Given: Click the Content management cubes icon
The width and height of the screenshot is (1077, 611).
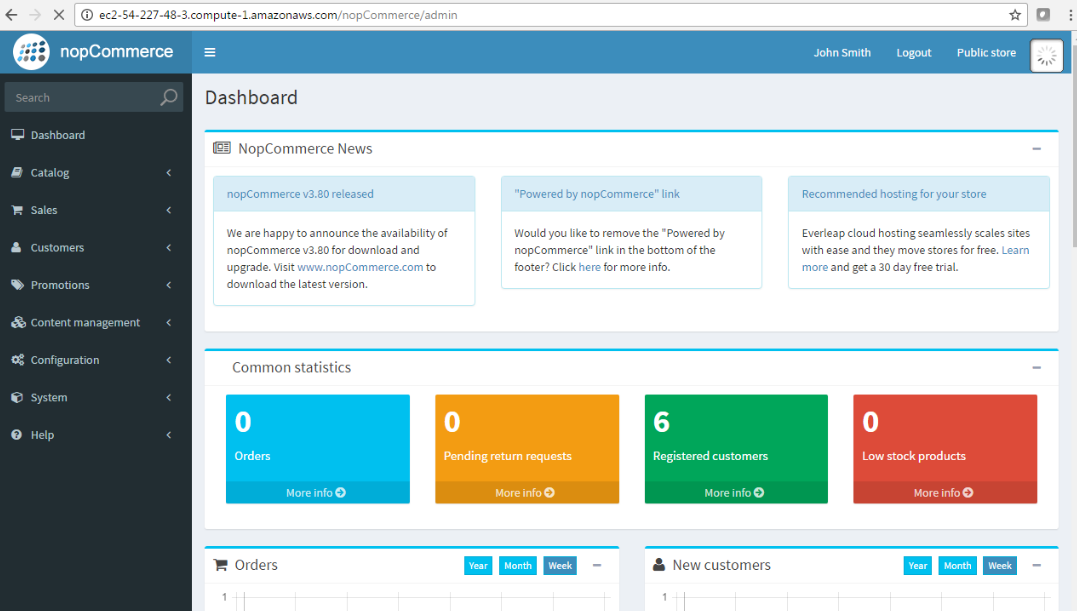Looking at the screenshot, I should [18, 322].
